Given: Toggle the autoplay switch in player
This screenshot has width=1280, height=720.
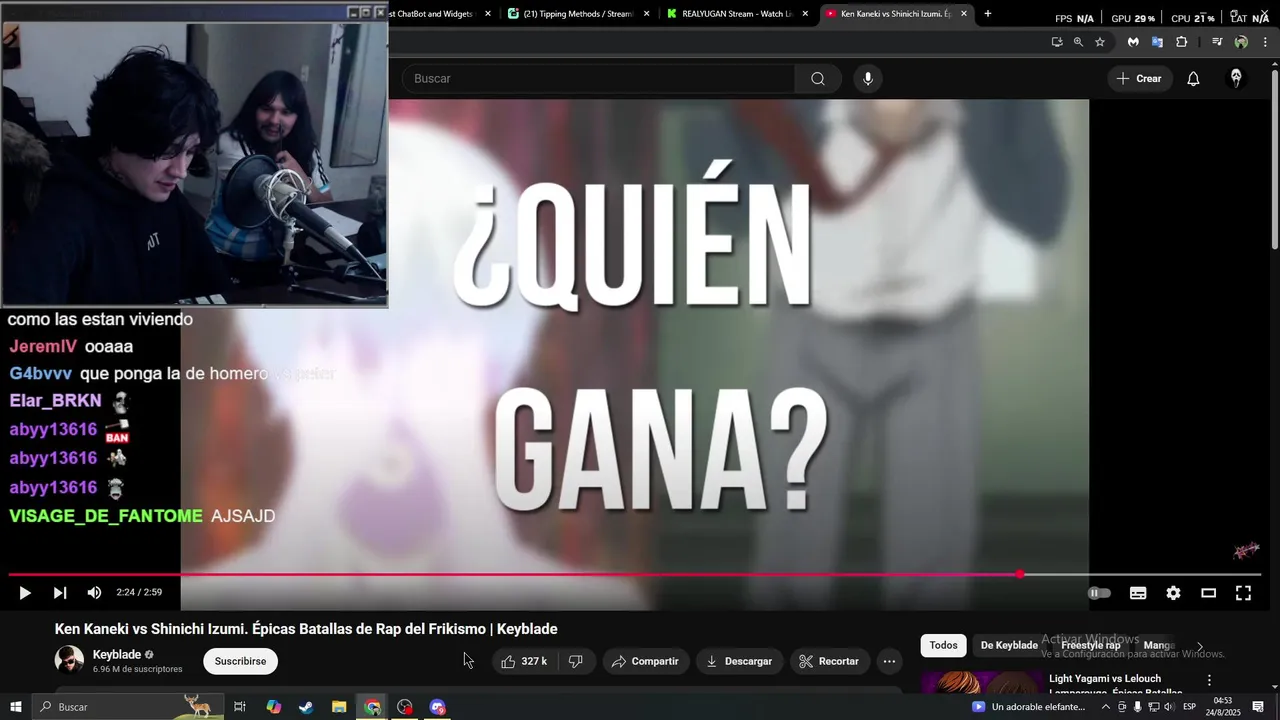Looking at the screenshot, I should (1100, 593).
